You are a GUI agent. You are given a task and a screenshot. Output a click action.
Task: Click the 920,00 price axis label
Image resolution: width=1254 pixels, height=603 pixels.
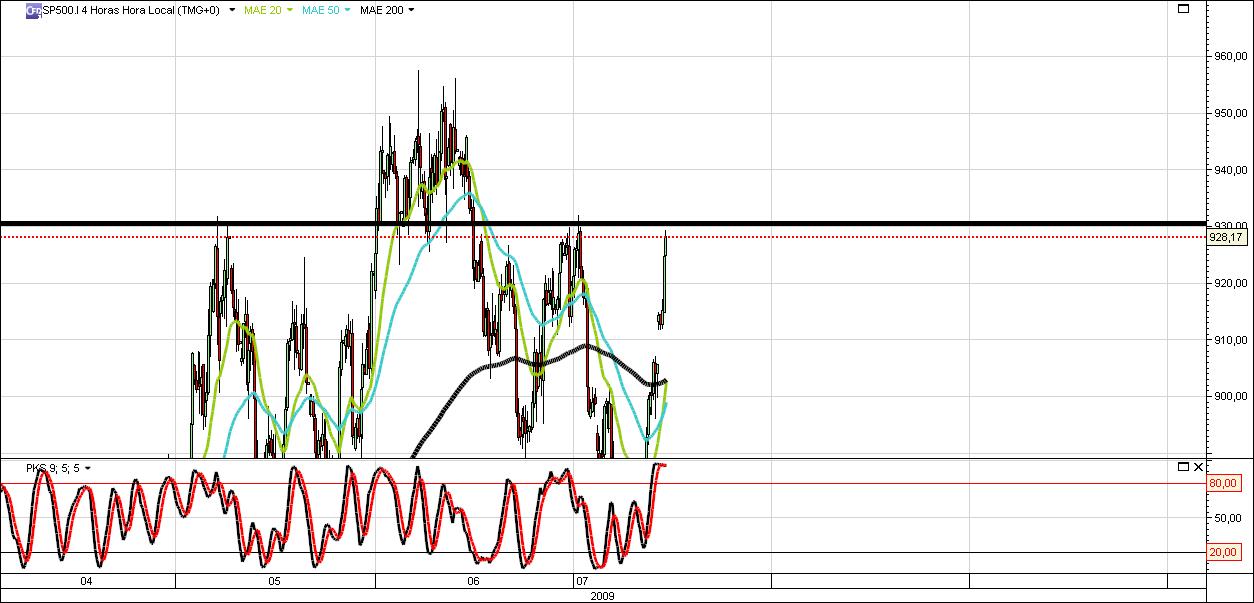(1229, 283)
